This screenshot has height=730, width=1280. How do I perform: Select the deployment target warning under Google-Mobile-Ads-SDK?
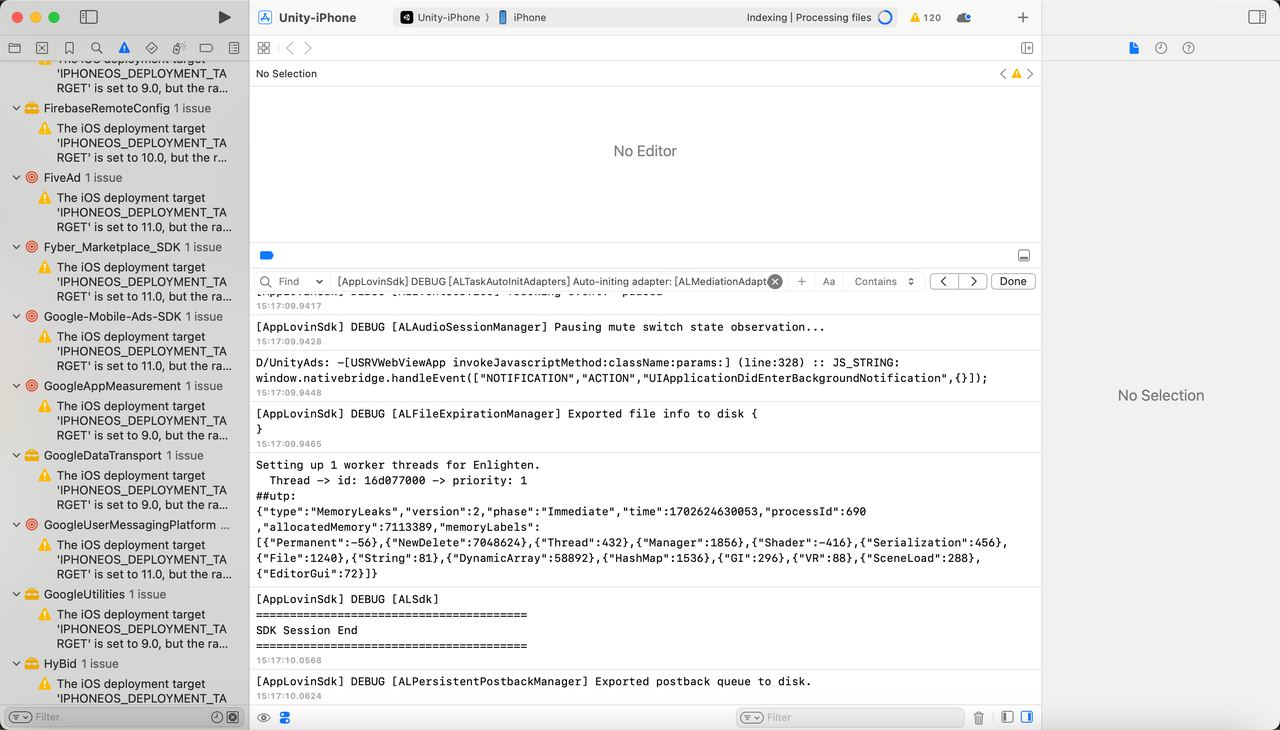pos(132,351)
